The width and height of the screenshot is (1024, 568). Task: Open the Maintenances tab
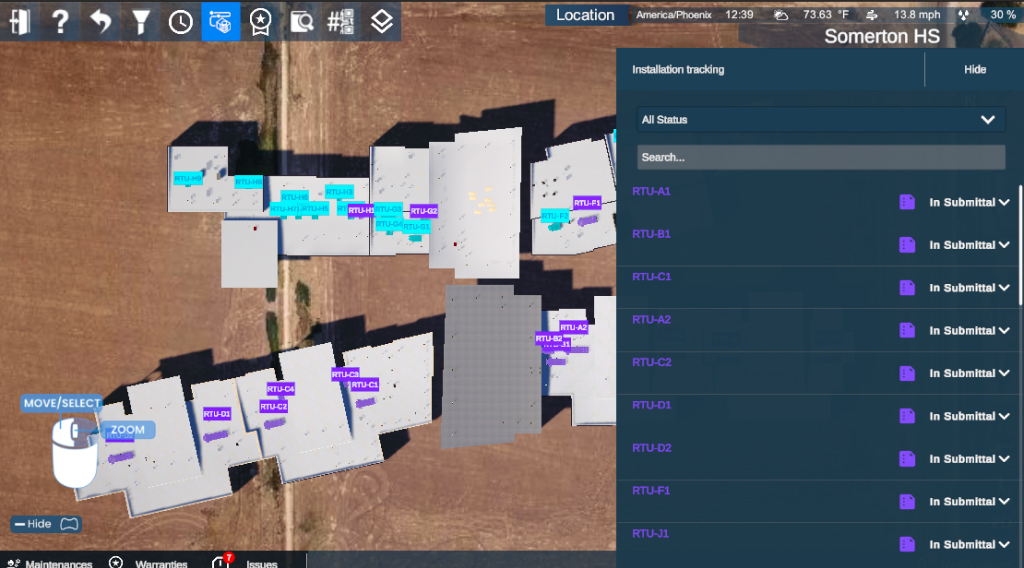(49, 563)
